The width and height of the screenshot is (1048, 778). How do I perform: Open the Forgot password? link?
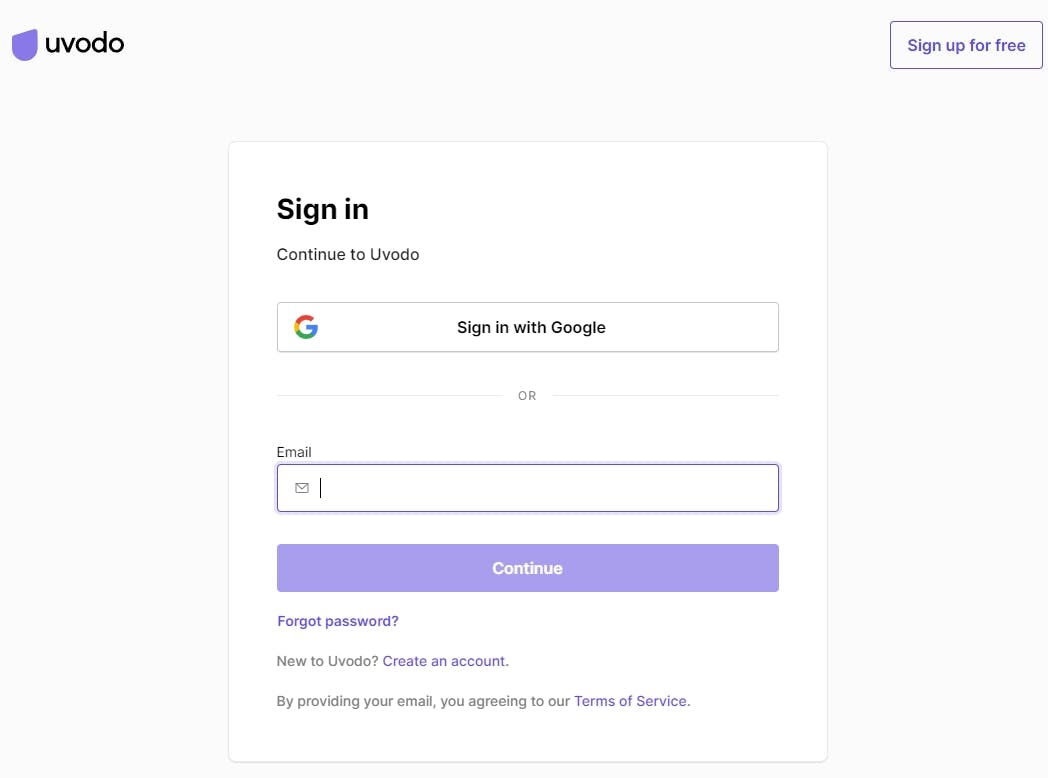[338, 621]
